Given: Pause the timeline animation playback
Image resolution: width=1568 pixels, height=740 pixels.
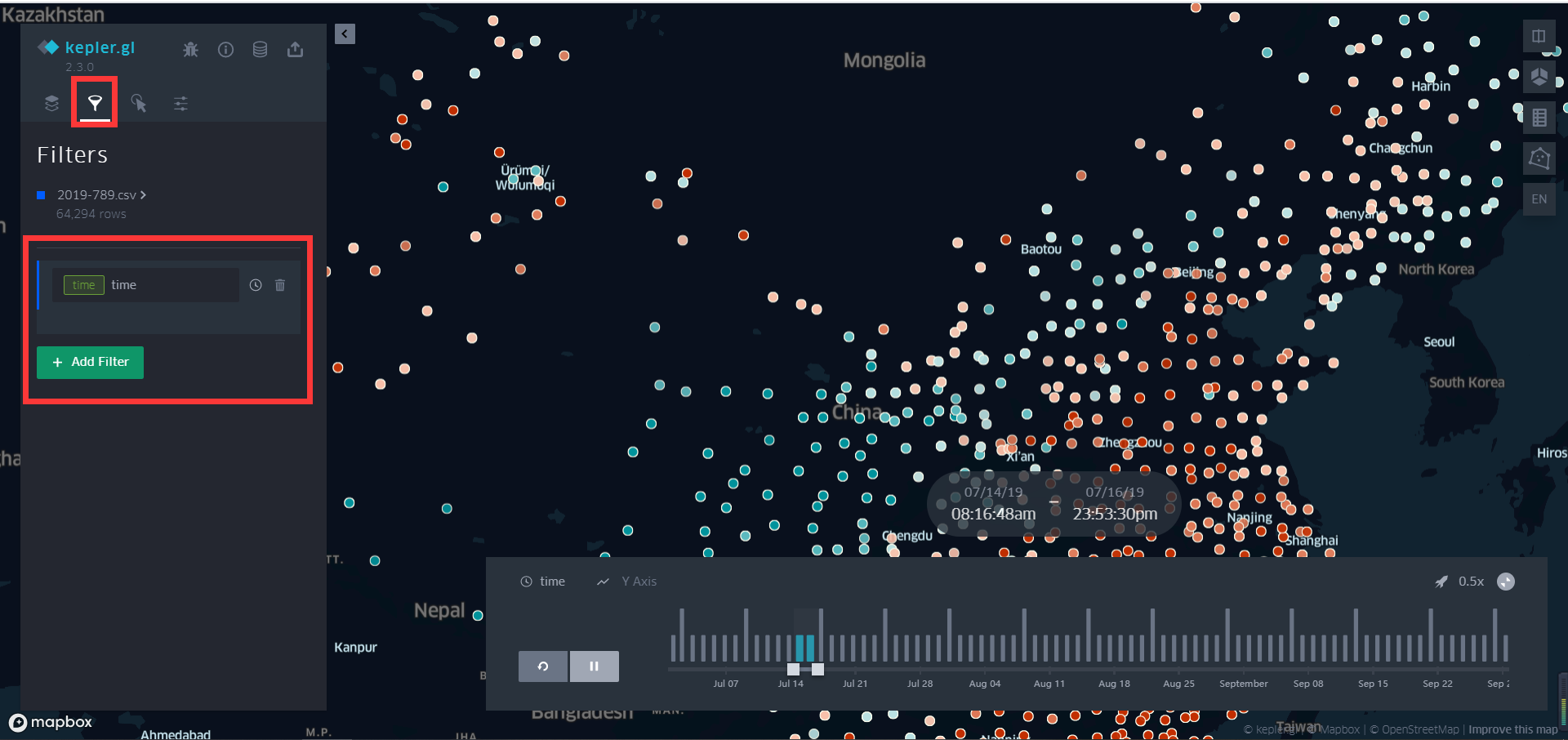Looking at the screenshot, I should point(594,666).
